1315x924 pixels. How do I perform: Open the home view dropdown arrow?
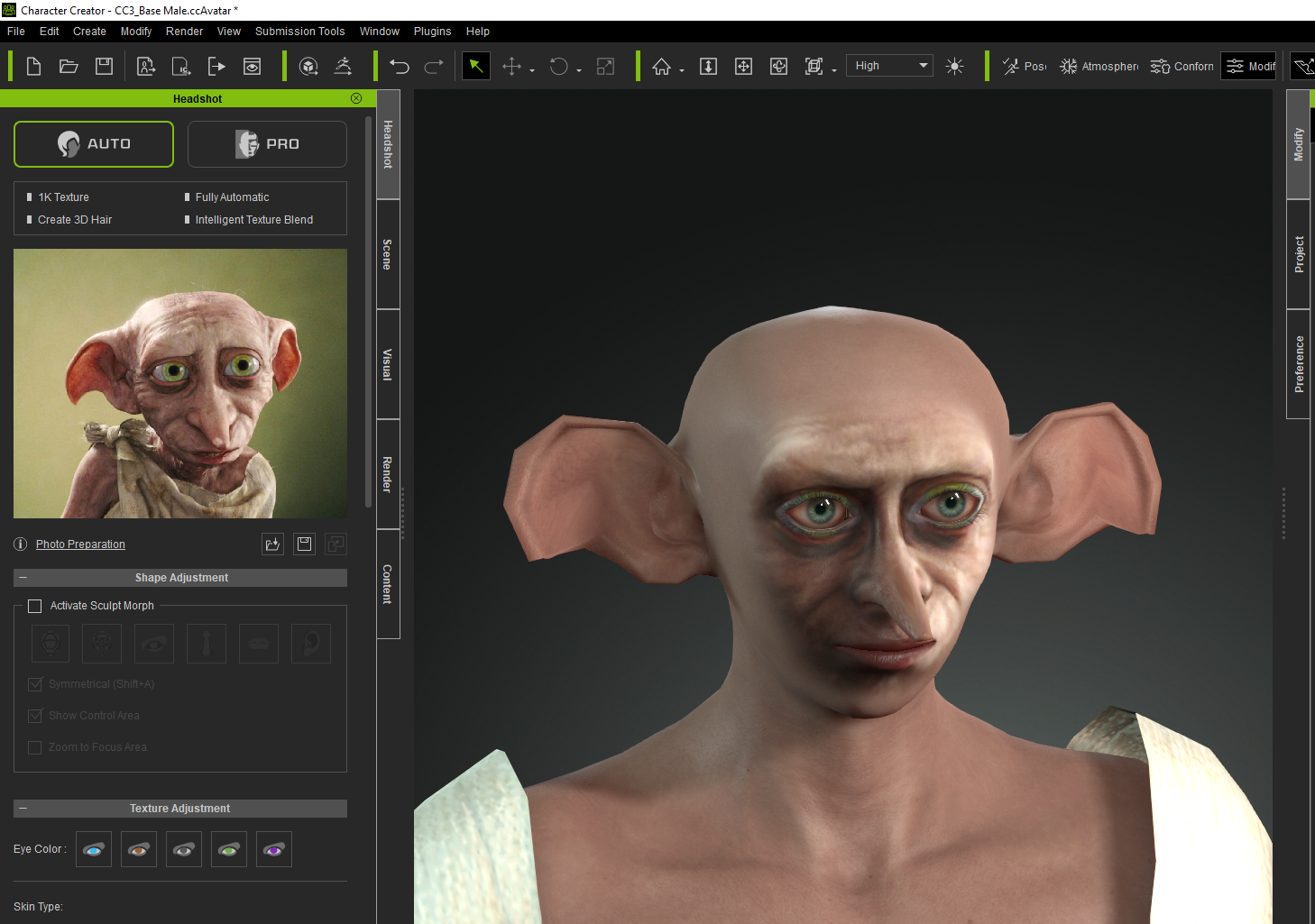pyautogui.click(x=682, y=70)
